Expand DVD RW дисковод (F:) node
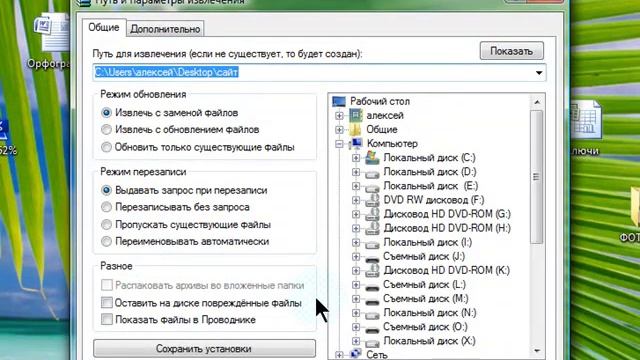This screenshot has width=640, height=360. pos(356,200)
